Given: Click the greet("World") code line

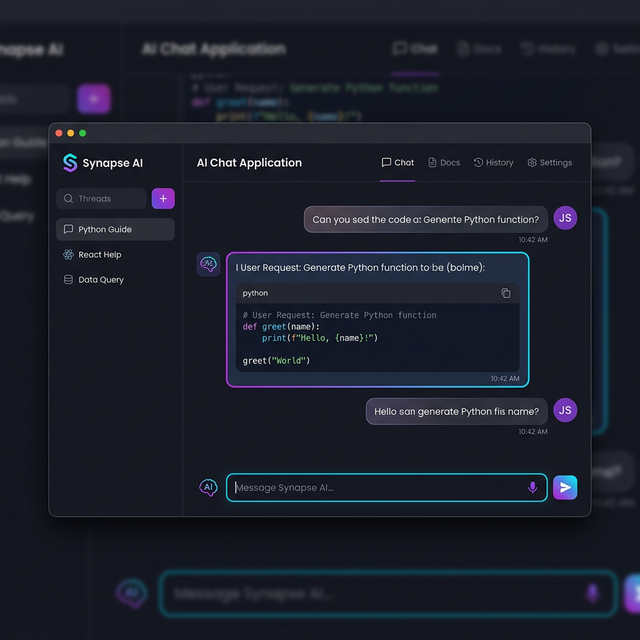Looking at the screenshot, I should 276,360.
